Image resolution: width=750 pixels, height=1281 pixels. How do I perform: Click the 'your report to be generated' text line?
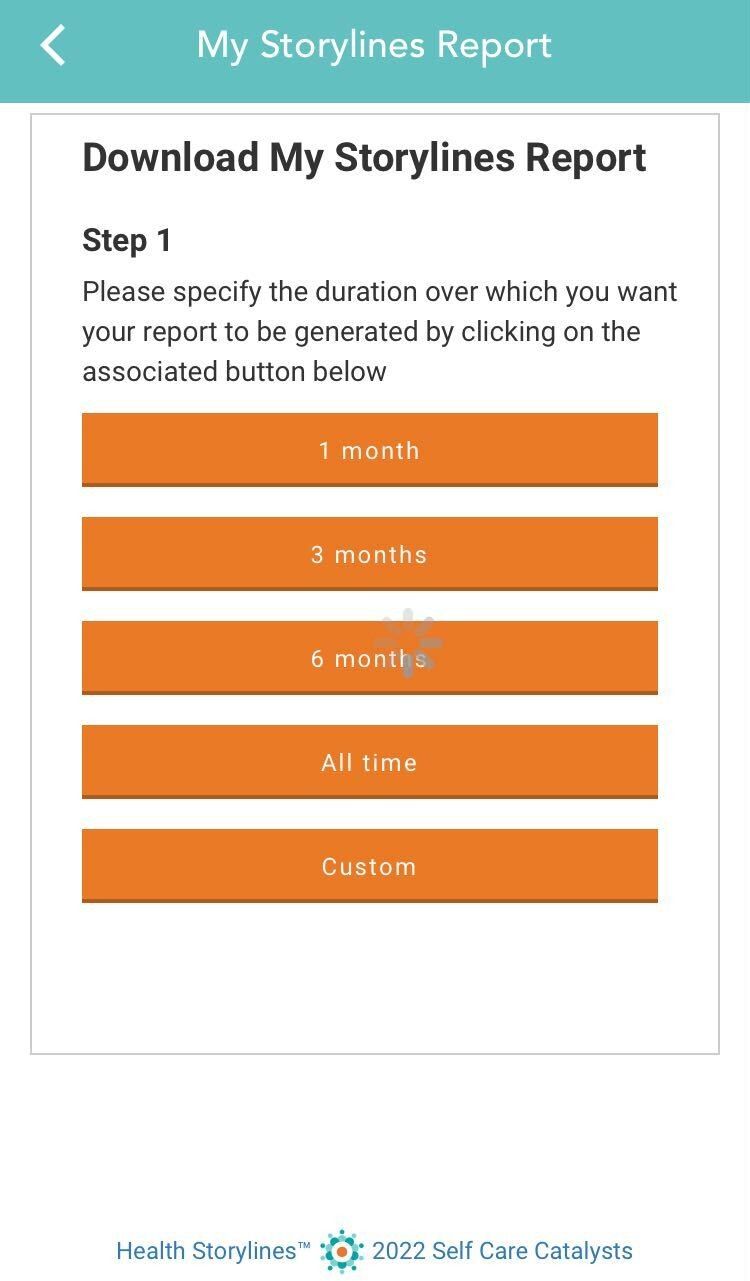click(361, 332)
